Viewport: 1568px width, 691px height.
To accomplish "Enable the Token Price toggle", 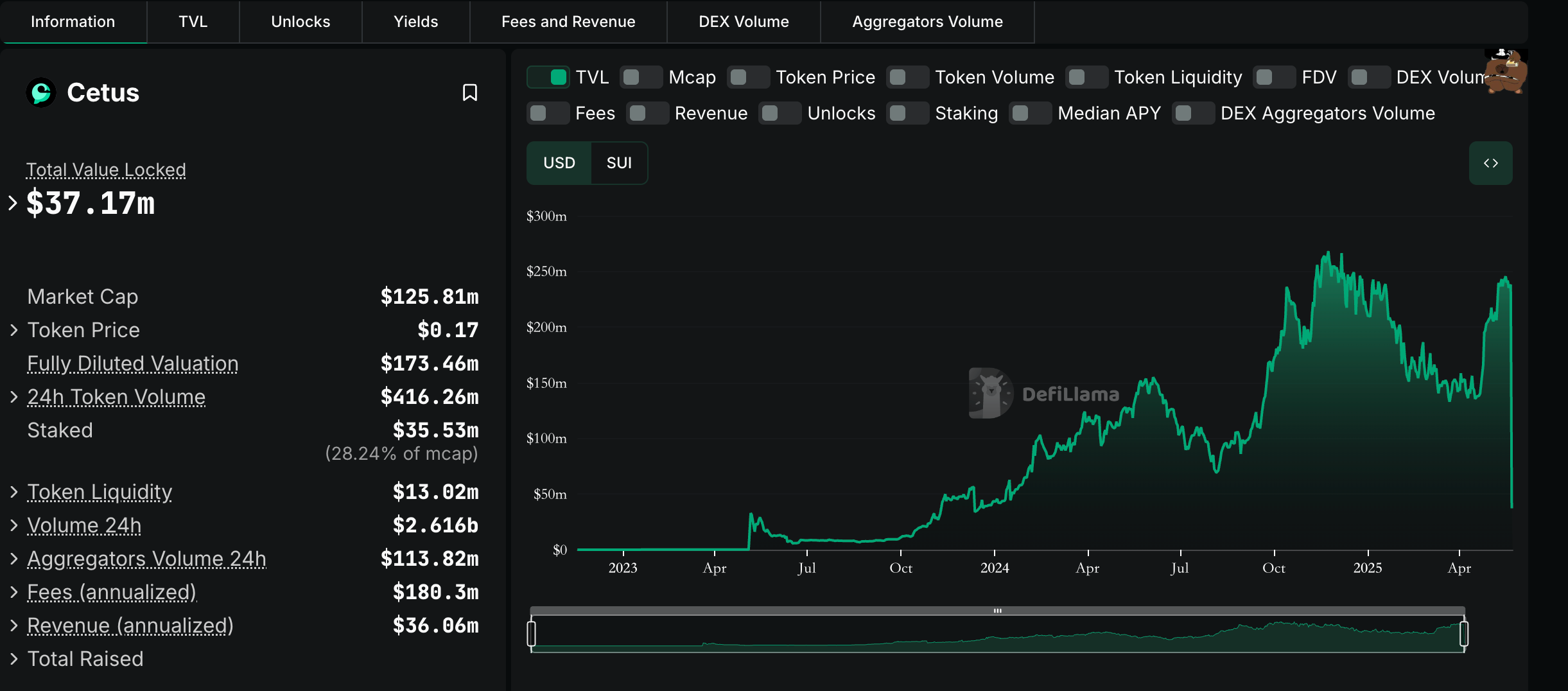I will tap(748, 78).
